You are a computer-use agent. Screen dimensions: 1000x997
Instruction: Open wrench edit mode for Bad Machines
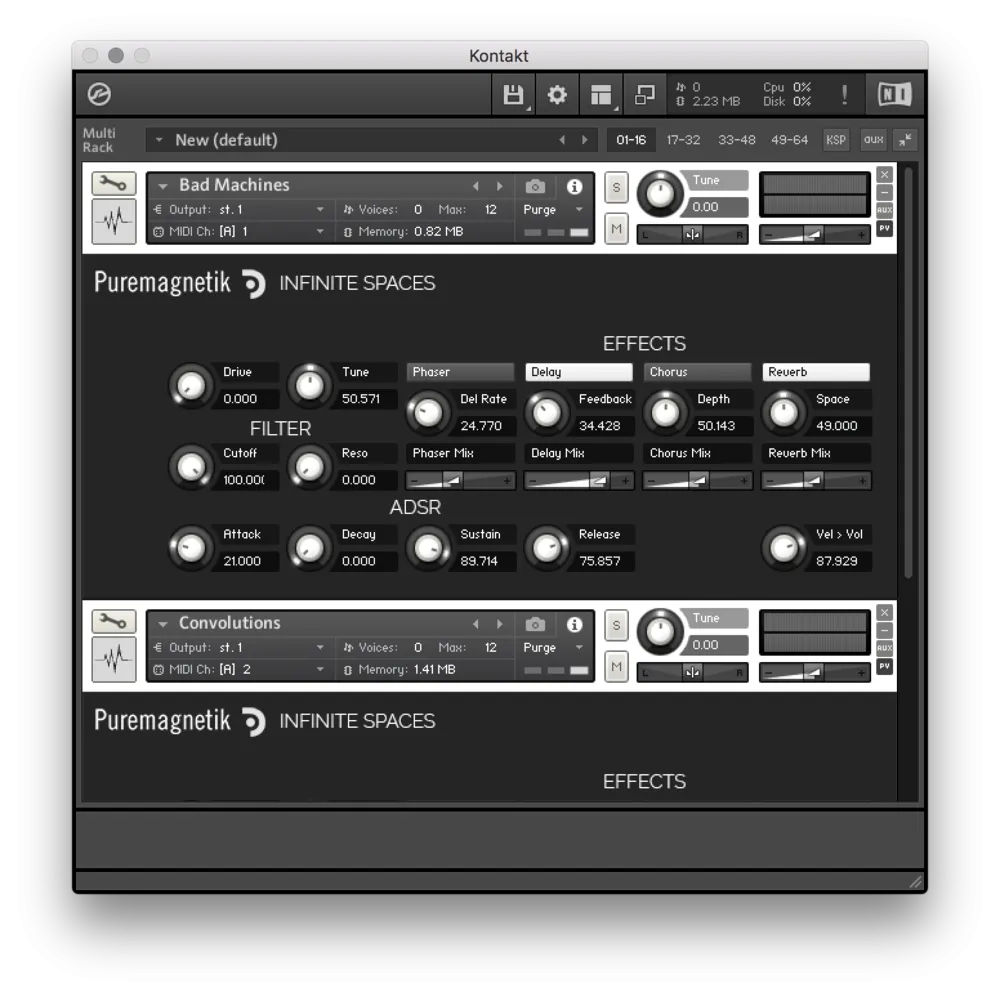[x=114, y=184]
